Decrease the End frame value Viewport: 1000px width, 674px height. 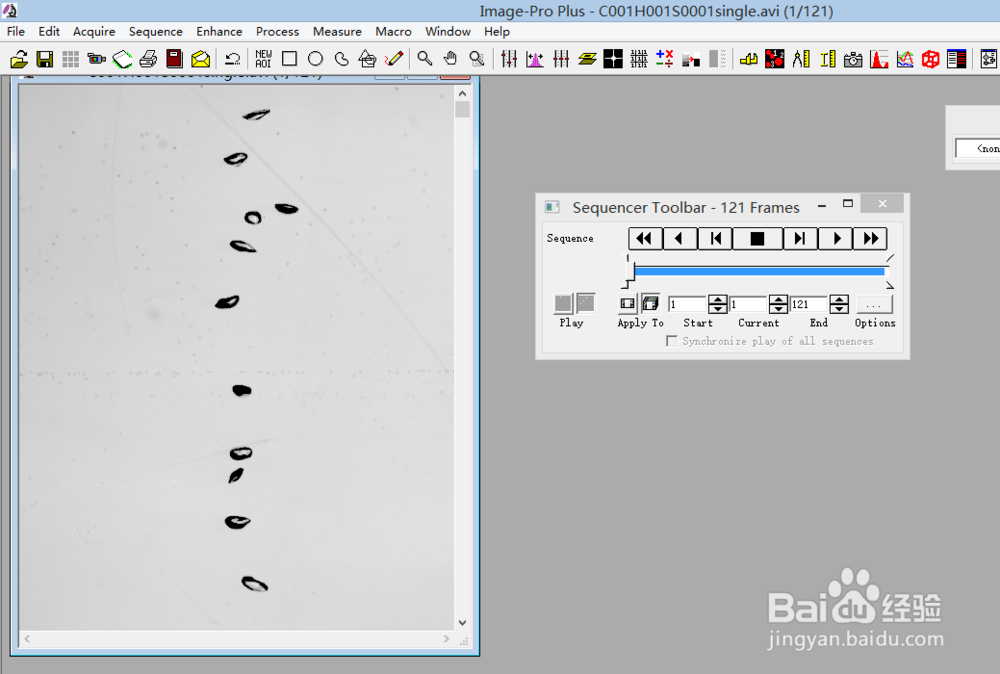(x=839, y=309)
